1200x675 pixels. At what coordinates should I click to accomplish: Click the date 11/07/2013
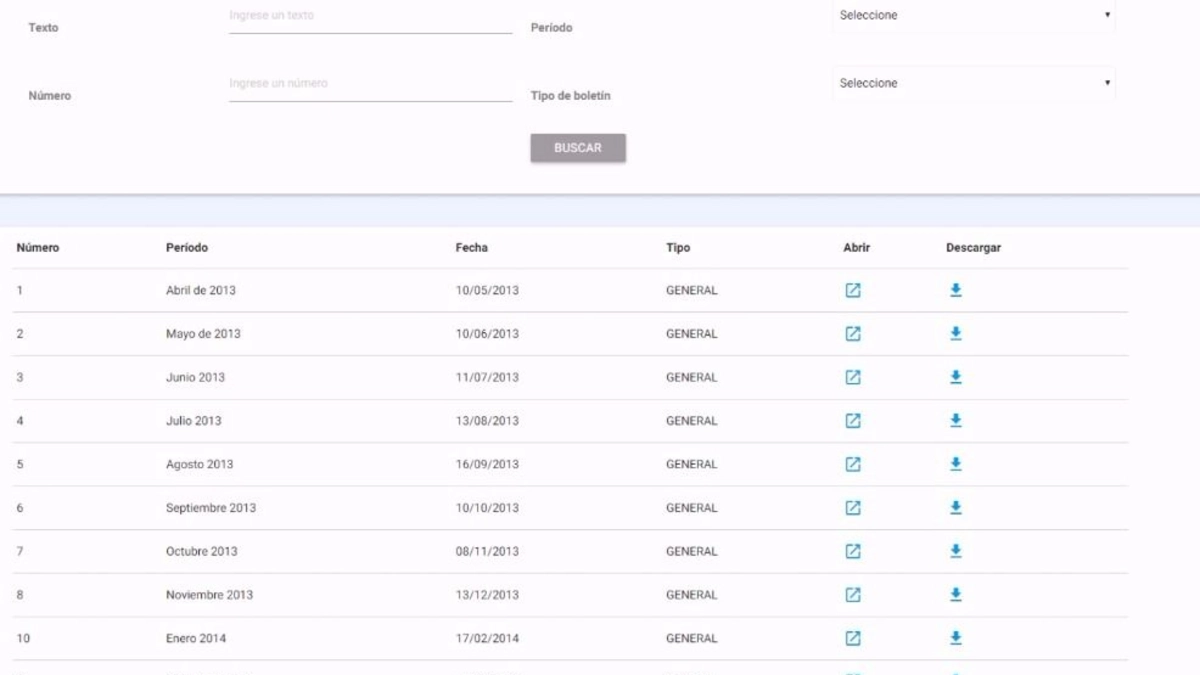point(487,378)
